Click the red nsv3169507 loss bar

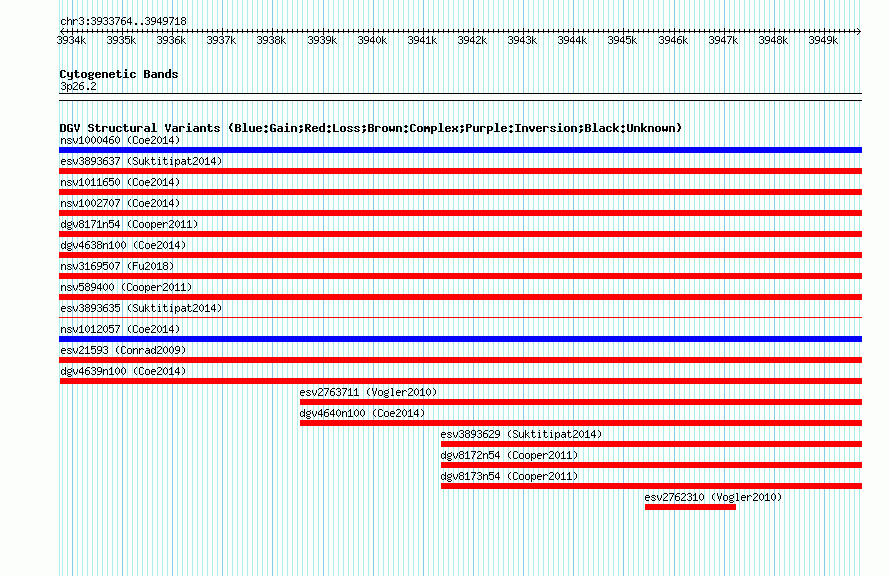460,276
